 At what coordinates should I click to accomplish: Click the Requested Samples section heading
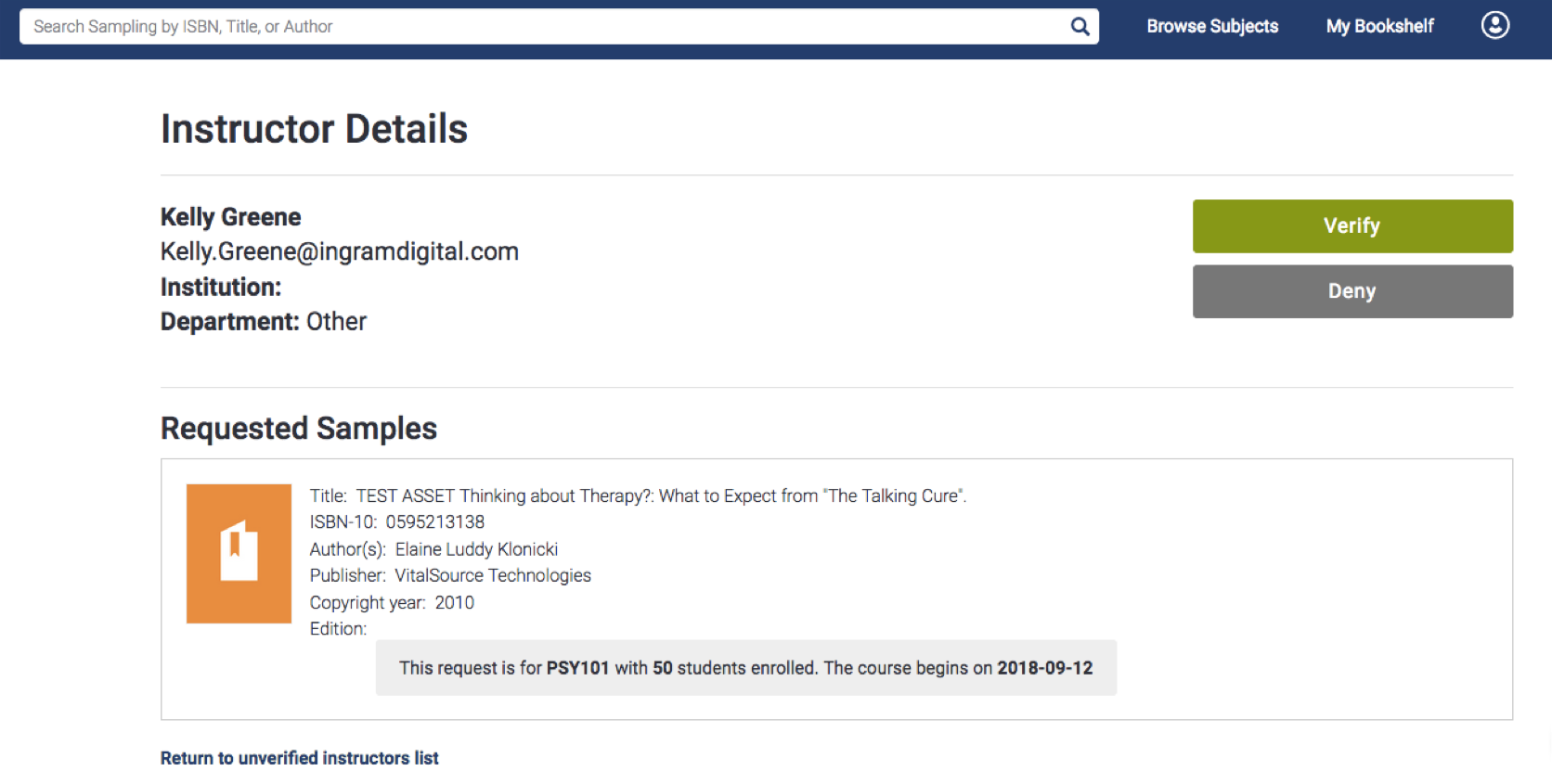coord(298,429)
